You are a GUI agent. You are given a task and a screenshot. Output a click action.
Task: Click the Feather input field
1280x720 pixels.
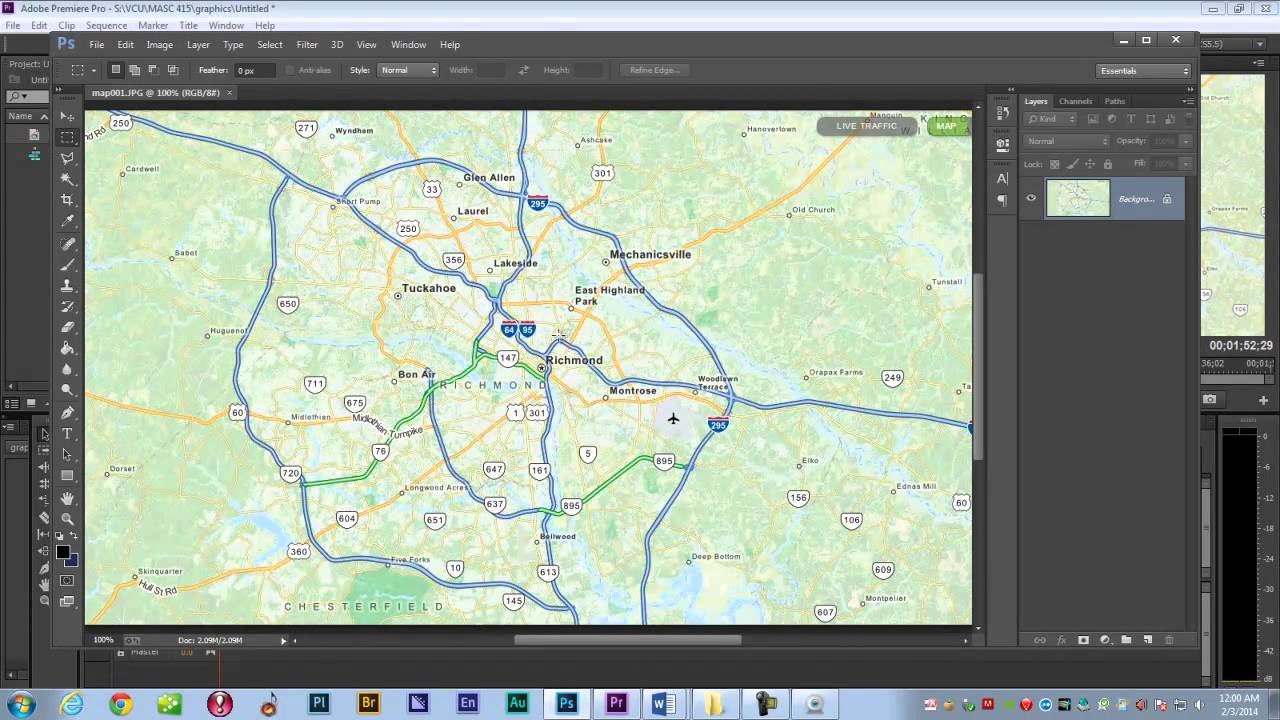[254, 70]
